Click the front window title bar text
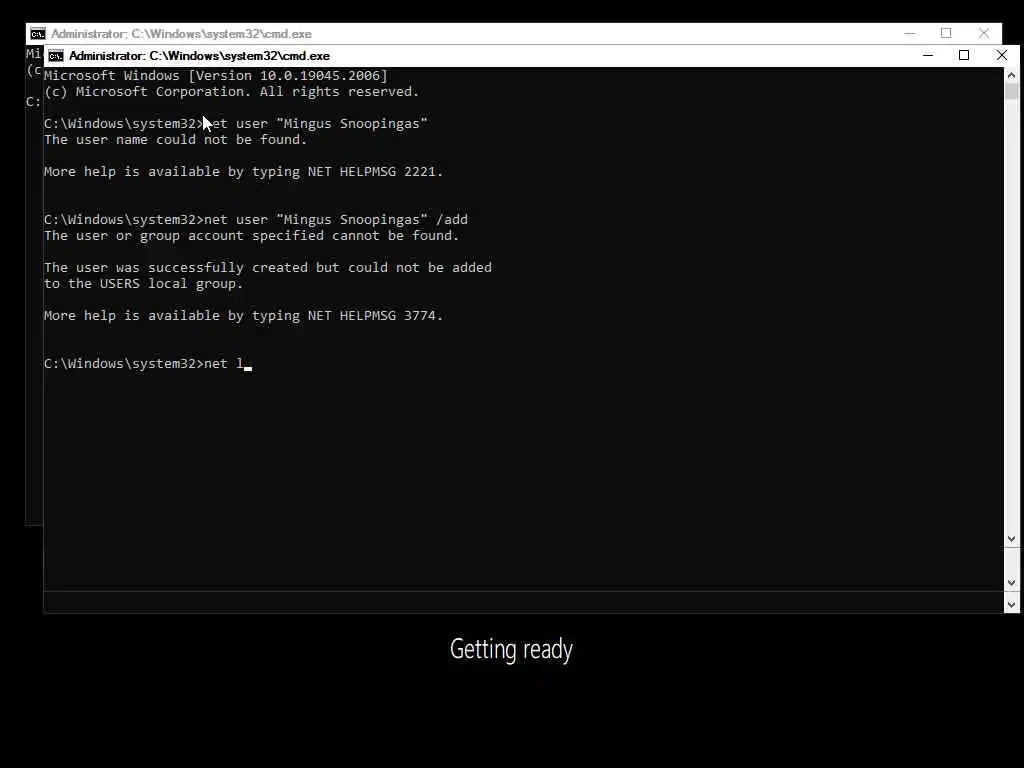This screenshot has width=1024, height=768. 199,56
